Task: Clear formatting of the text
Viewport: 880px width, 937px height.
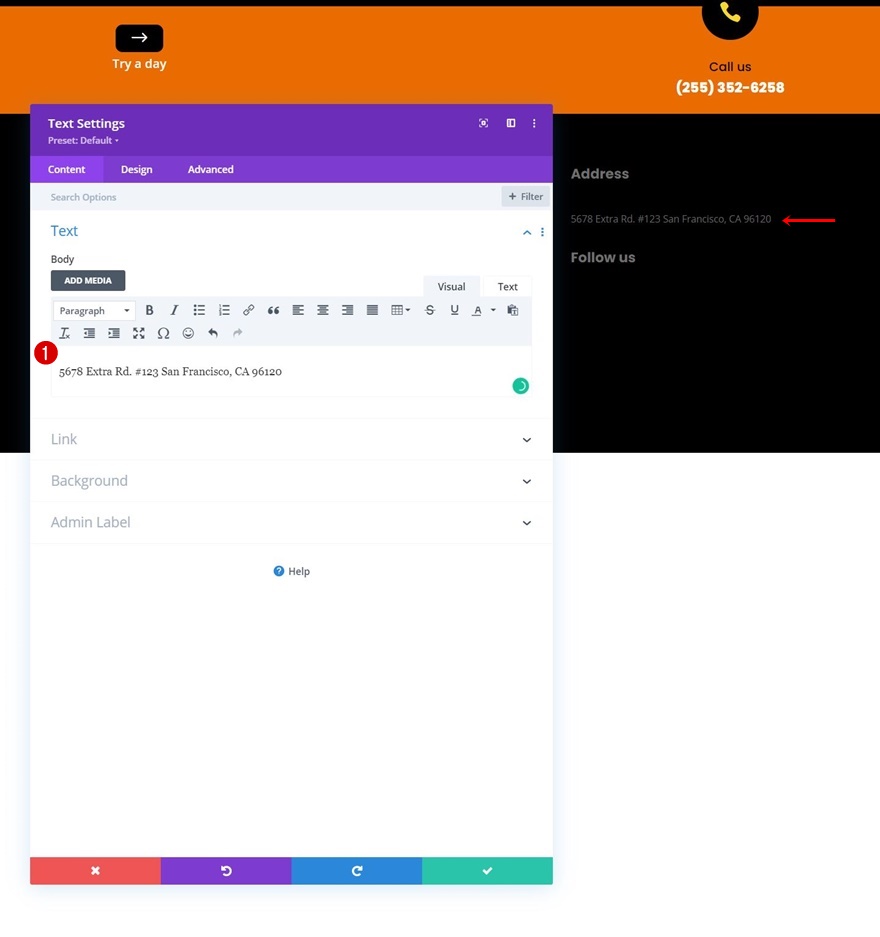Action: coord(65,333)
